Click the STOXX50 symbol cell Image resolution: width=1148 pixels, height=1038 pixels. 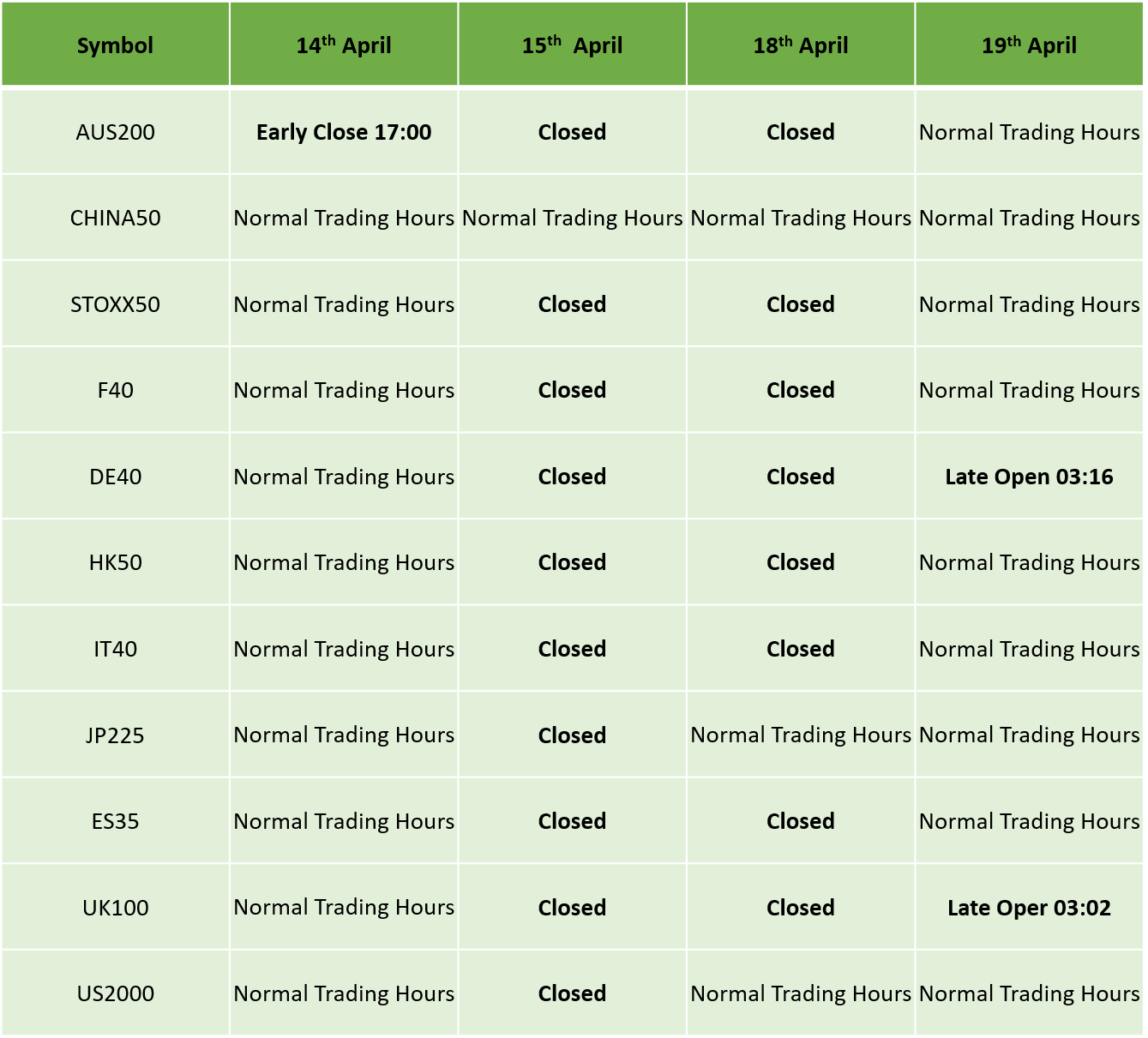coord(115,304)
